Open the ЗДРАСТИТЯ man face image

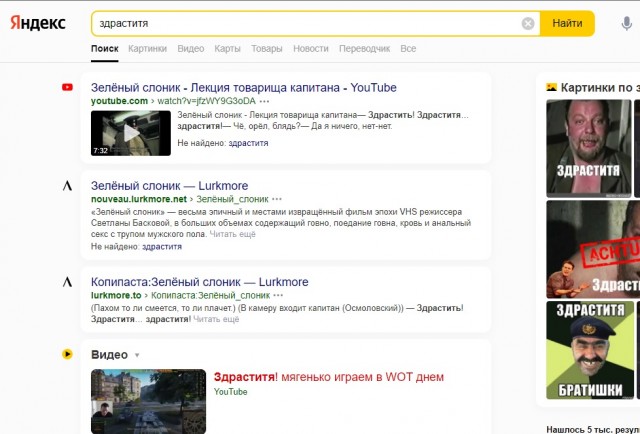pos(589,148)
